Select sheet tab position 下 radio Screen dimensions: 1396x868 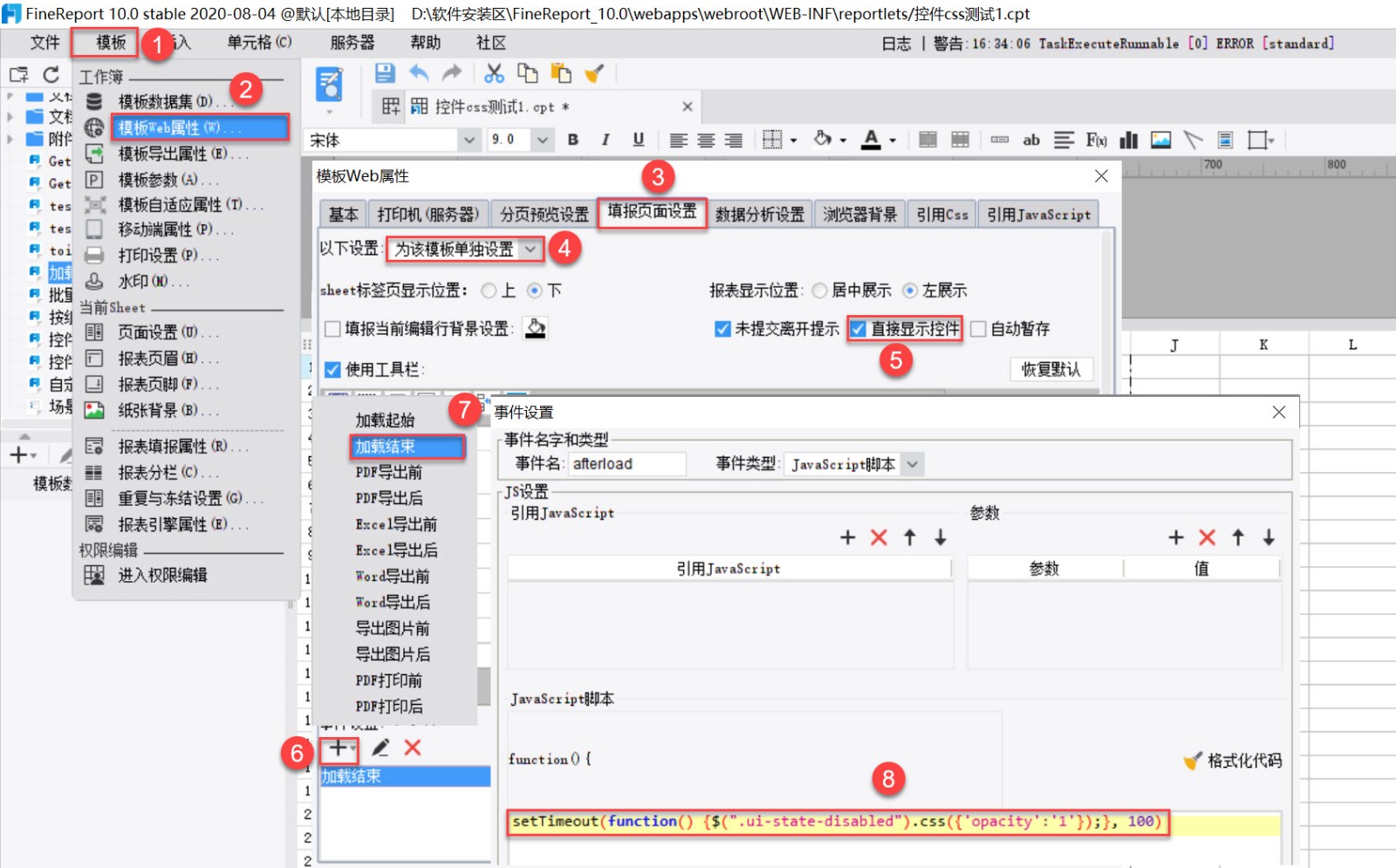535,290
